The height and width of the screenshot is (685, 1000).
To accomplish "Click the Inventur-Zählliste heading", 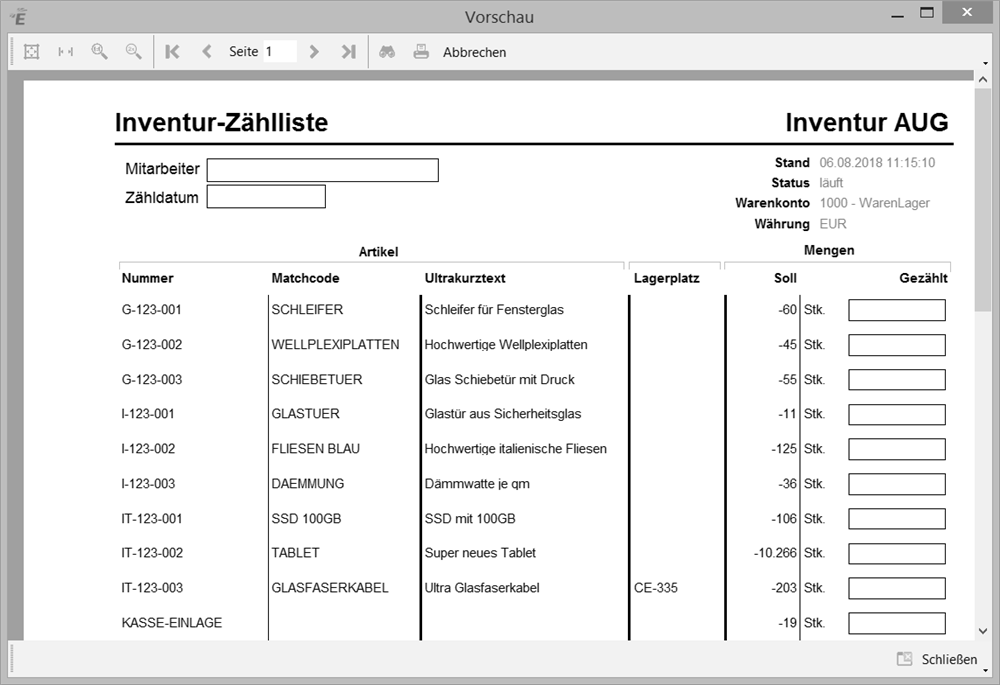I will [x=221, y=122].
